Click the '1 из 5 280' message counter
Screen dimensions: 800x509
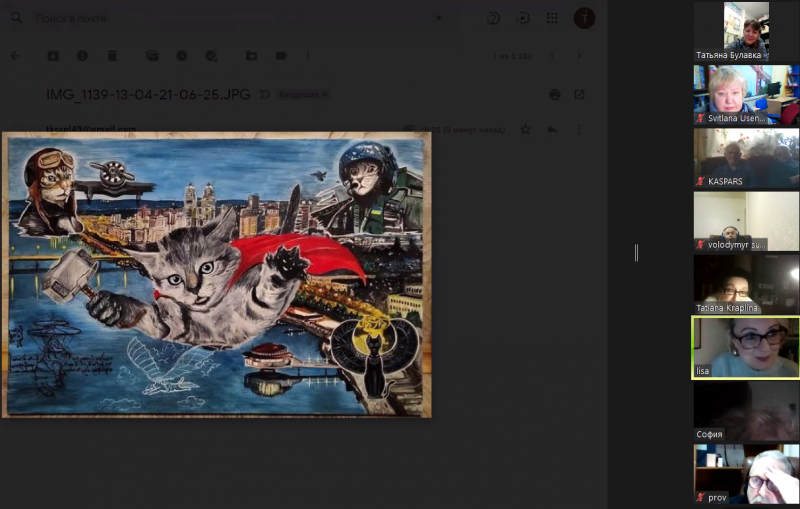click(x=512, y=56)
